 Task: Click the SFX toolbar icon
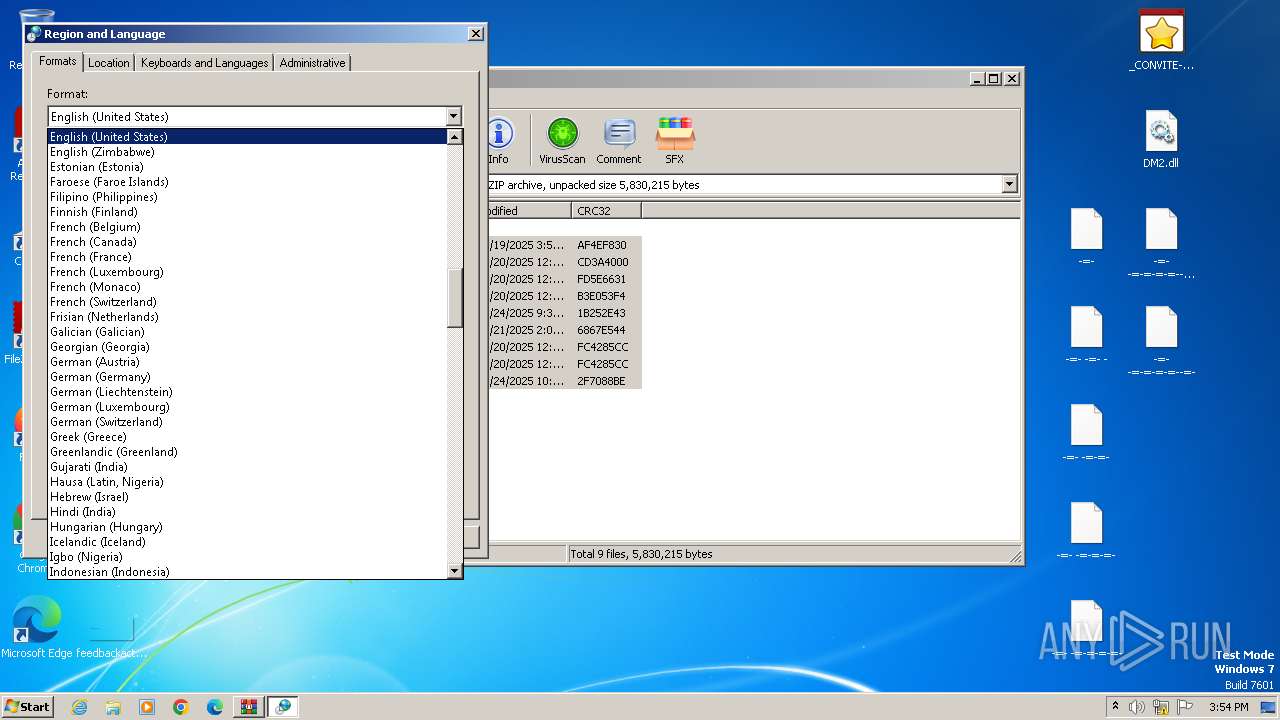click(675, 140)
